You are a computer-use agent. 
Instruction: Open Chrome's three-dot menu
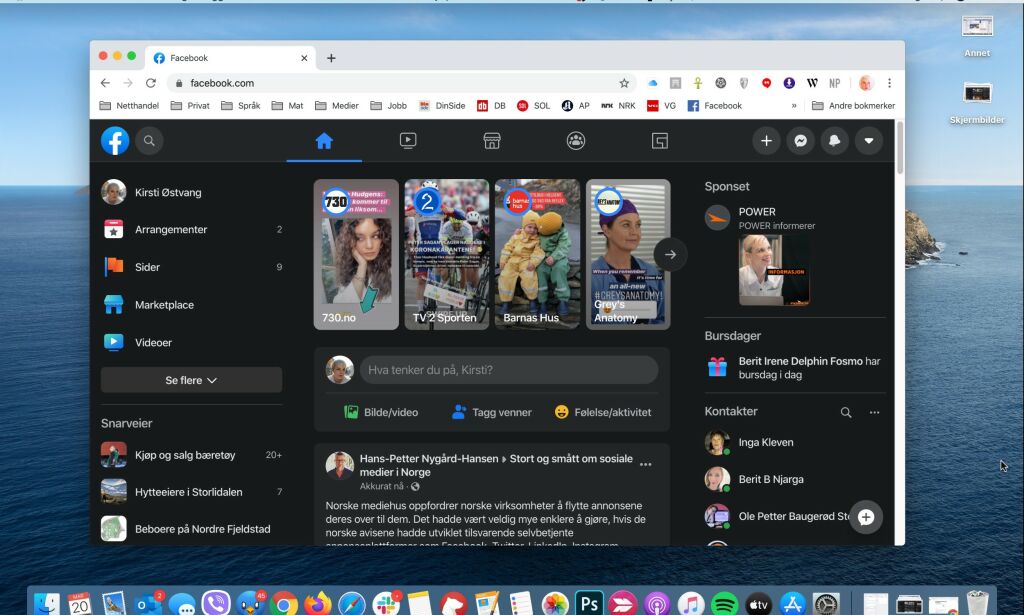(889, 83)
